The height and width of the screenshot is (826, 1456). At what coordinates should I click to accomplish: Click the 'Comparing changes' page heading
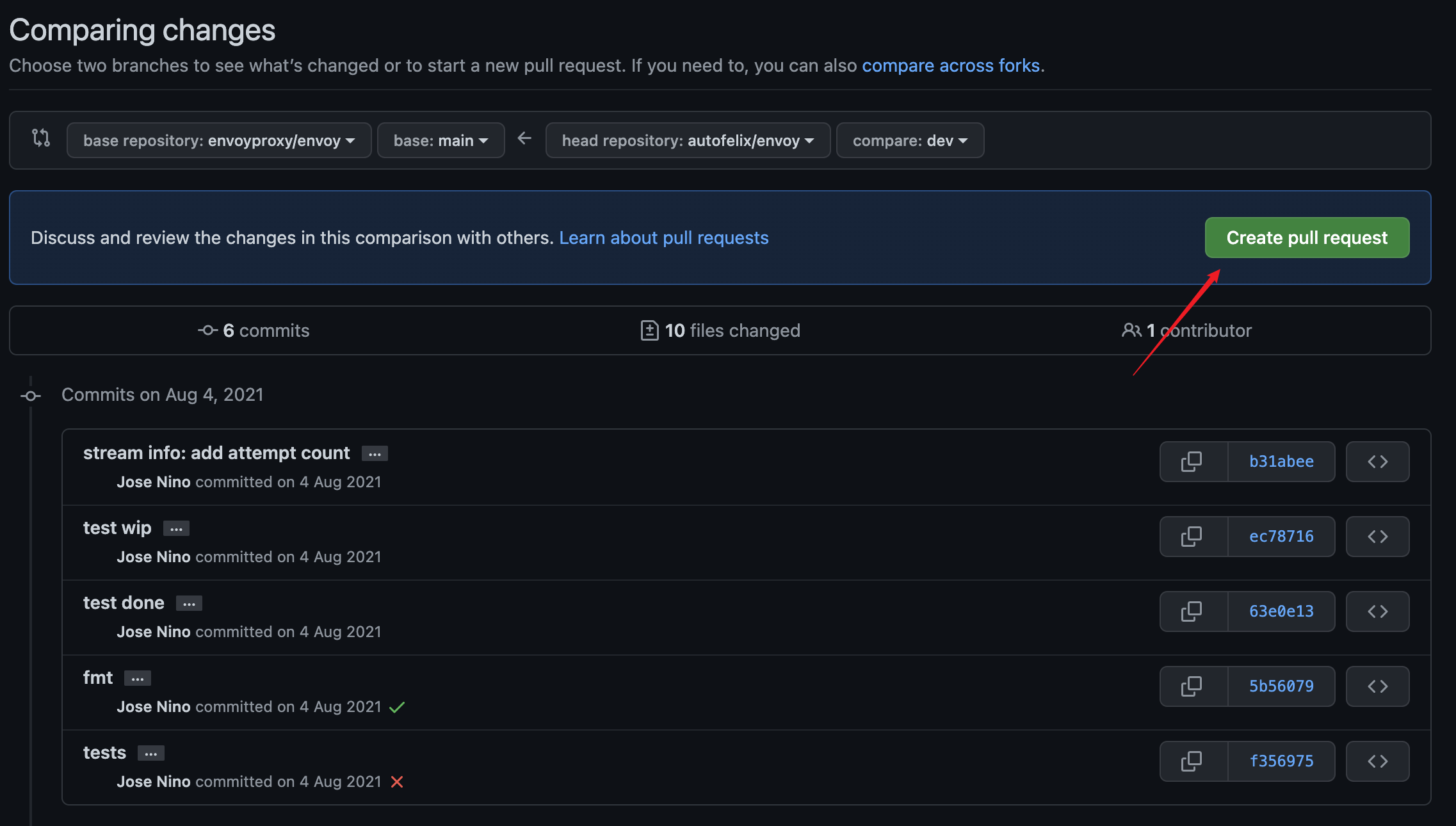pyautogui.click(x=142, y=30)
